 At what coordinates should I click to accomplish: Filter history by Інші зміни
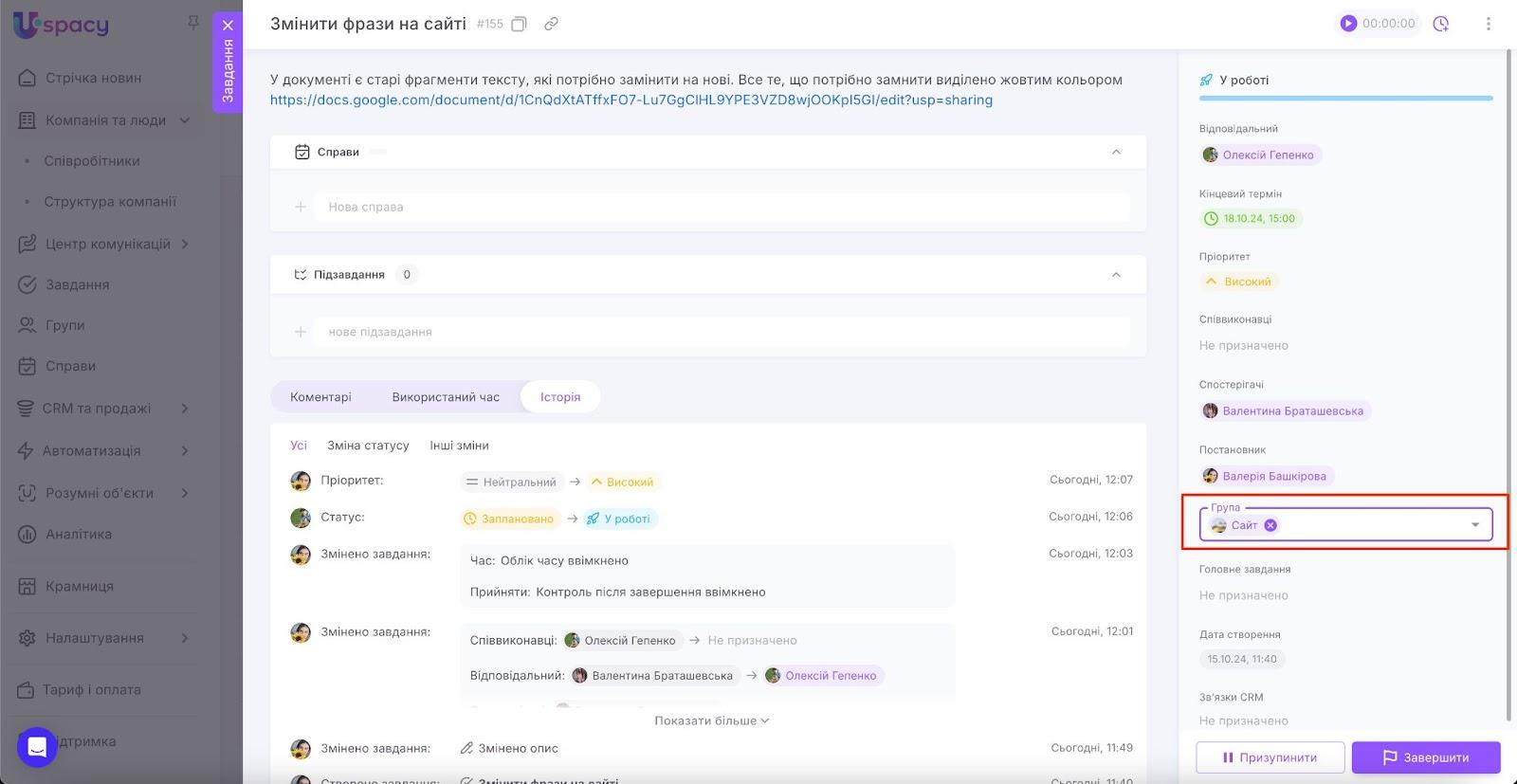tap(459, 446)
